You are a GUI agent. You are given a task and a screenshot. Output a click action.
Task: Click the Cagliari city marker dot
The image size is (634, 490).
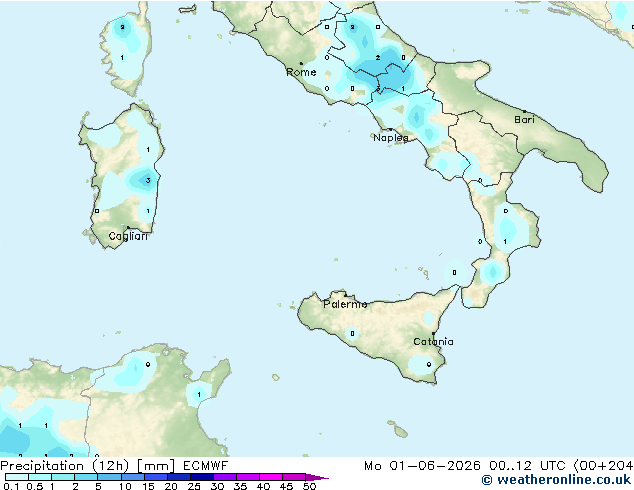coord(128,228)
